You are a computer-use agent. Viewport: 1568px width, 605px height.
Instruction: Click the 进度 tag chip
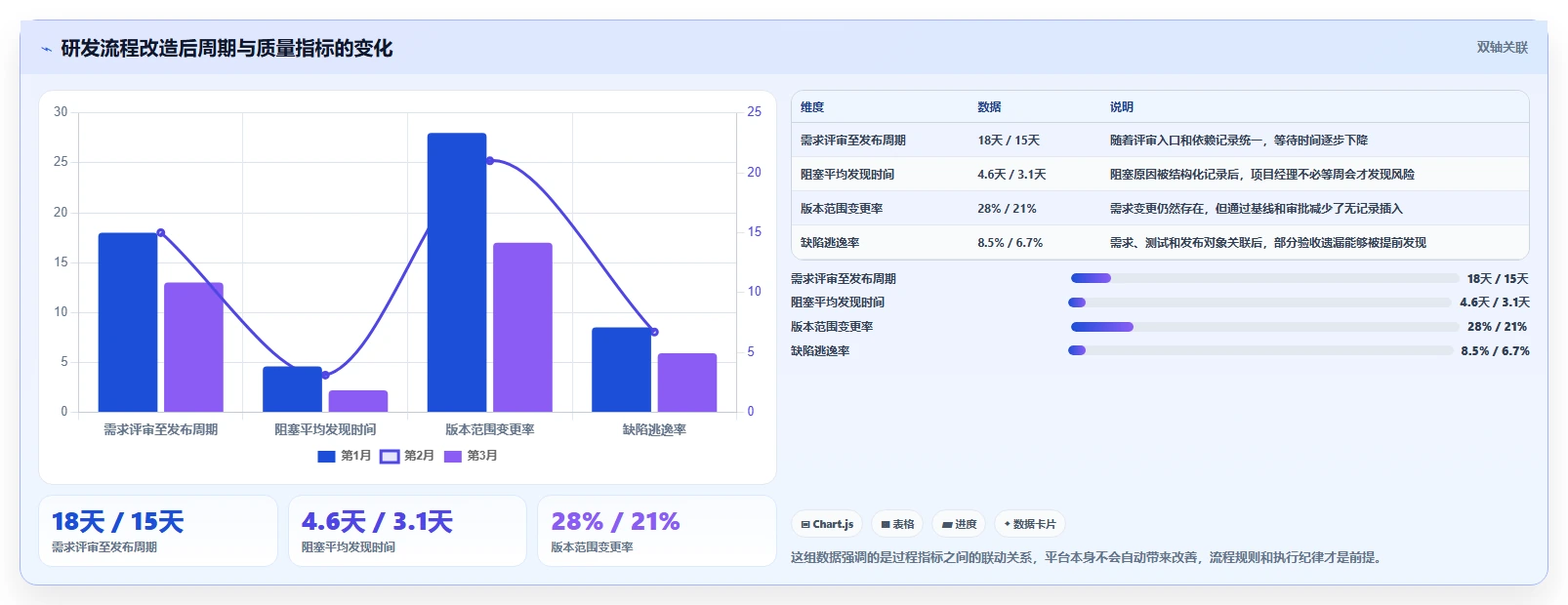959,524
